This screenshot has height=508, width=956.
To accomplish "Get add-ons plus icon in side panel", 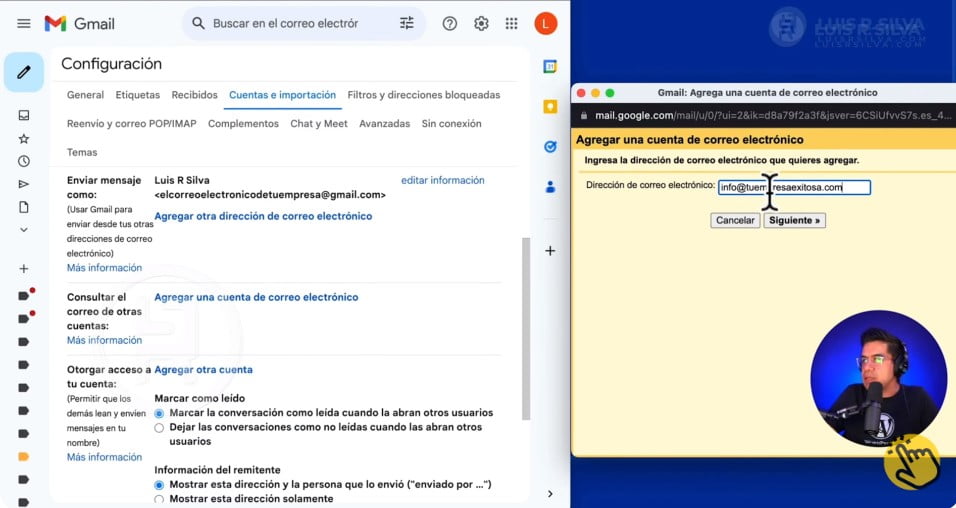I will [x=550, y=251].
